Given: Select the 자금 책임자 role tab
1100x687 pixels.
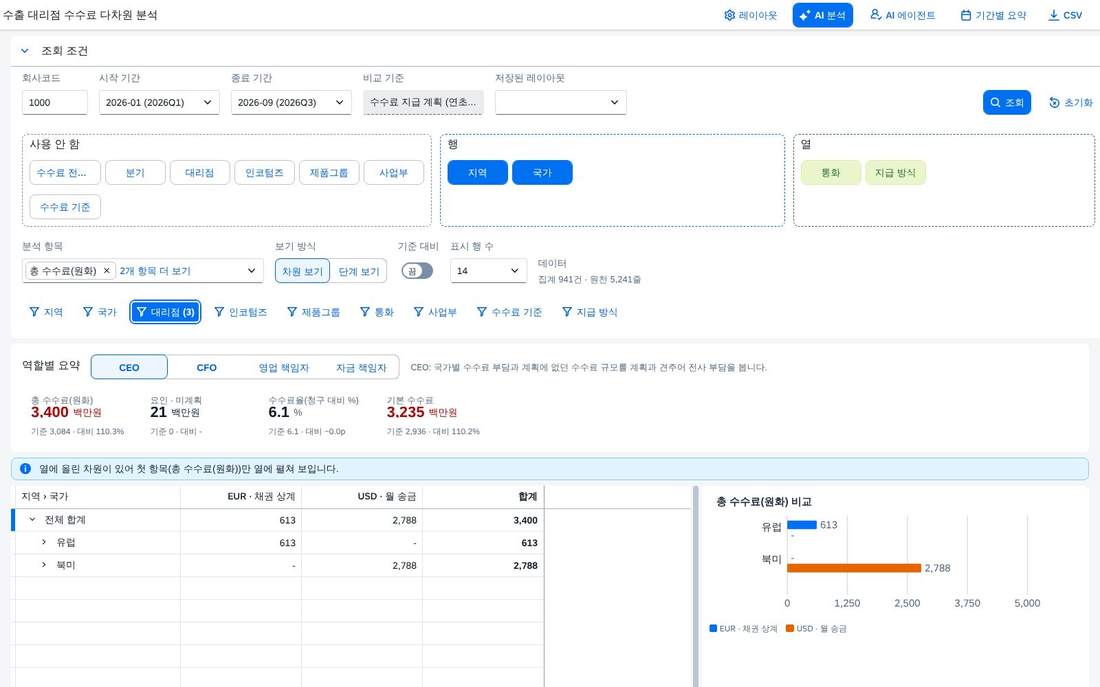Looking at the screenshot, I should pos(361,367).
